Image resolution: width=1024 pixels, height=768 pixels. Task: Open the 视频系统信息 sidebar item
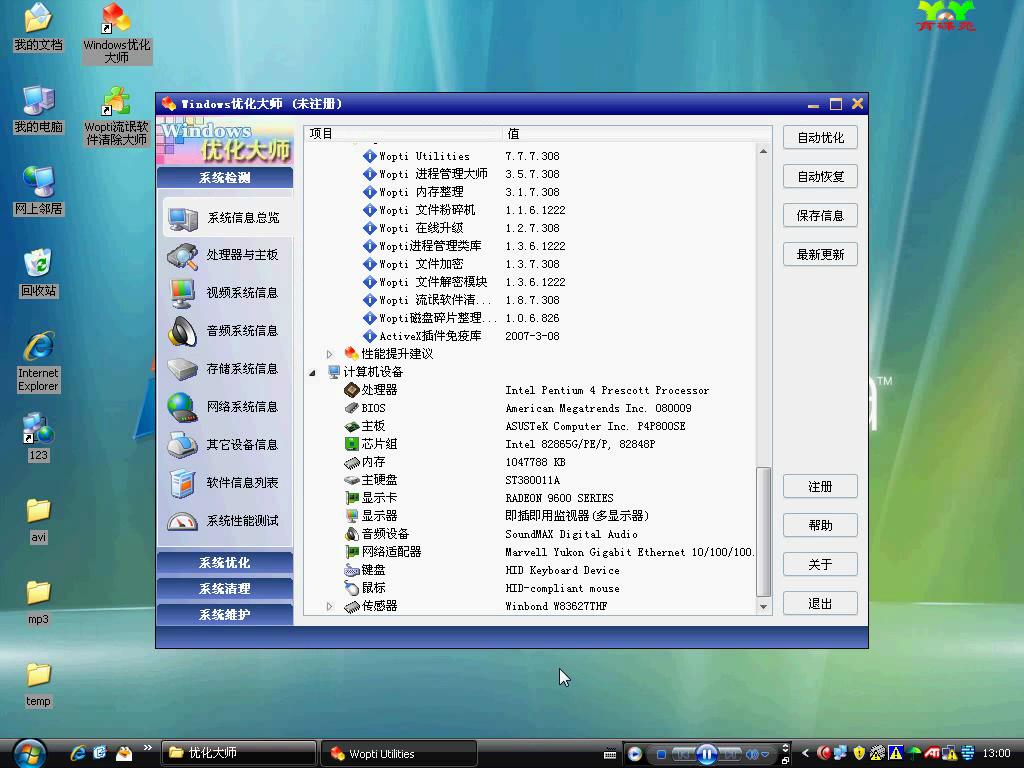pos(225,293)
